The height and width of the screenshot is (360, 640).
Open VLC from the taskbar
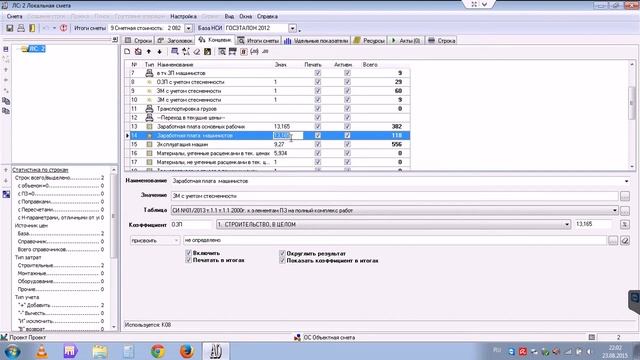pos(42,351)
